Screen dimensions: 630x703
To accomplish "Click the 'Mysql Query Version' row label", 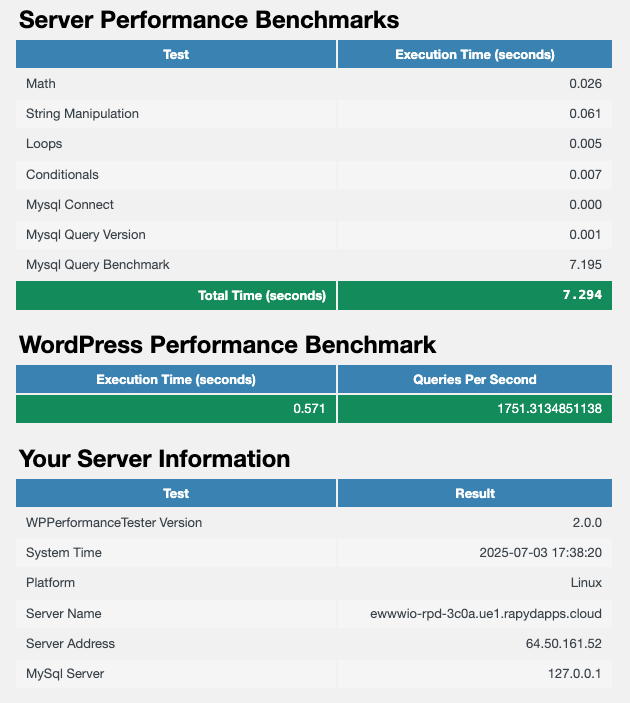I will (x=86, y=235).
